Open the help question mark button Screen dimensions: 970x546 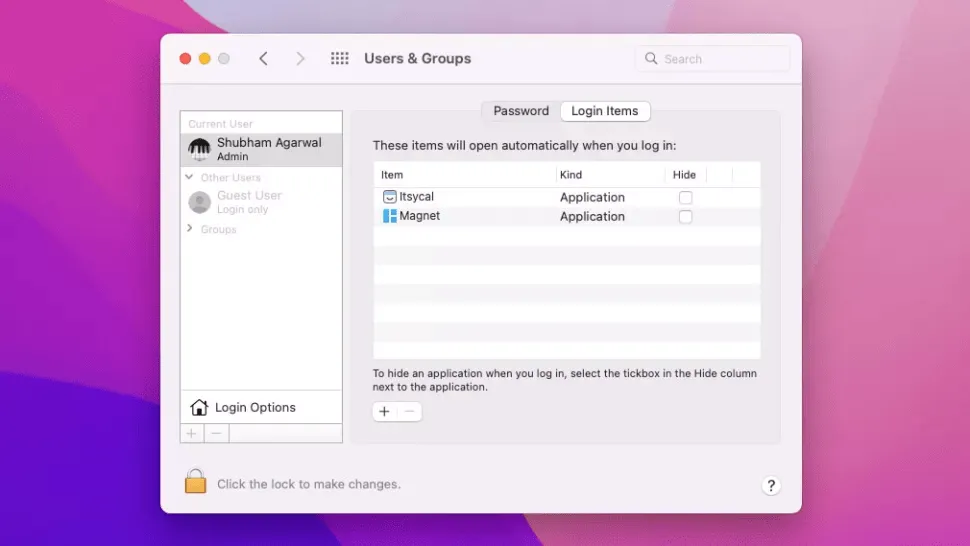pos(770,485)
